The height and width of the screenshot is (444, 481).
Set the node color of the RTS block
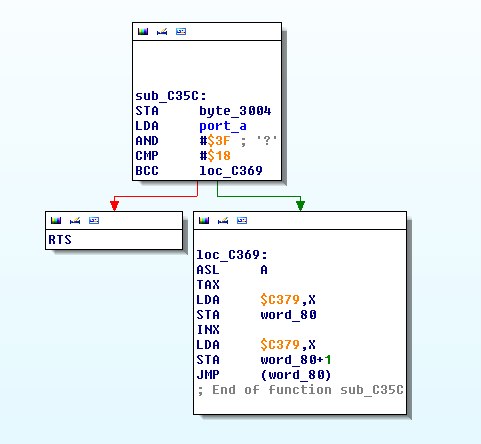[56, 220]
